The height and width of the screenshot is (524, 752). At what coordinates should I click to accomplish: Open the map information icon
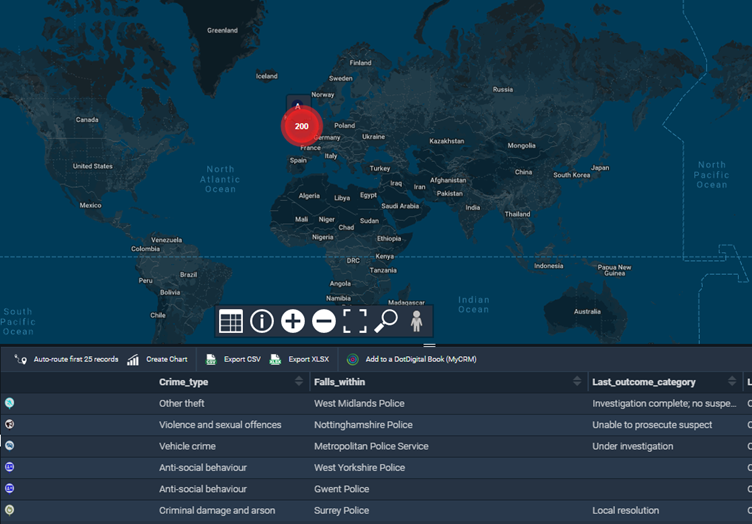pyautogui.click(x=262, y=321)
